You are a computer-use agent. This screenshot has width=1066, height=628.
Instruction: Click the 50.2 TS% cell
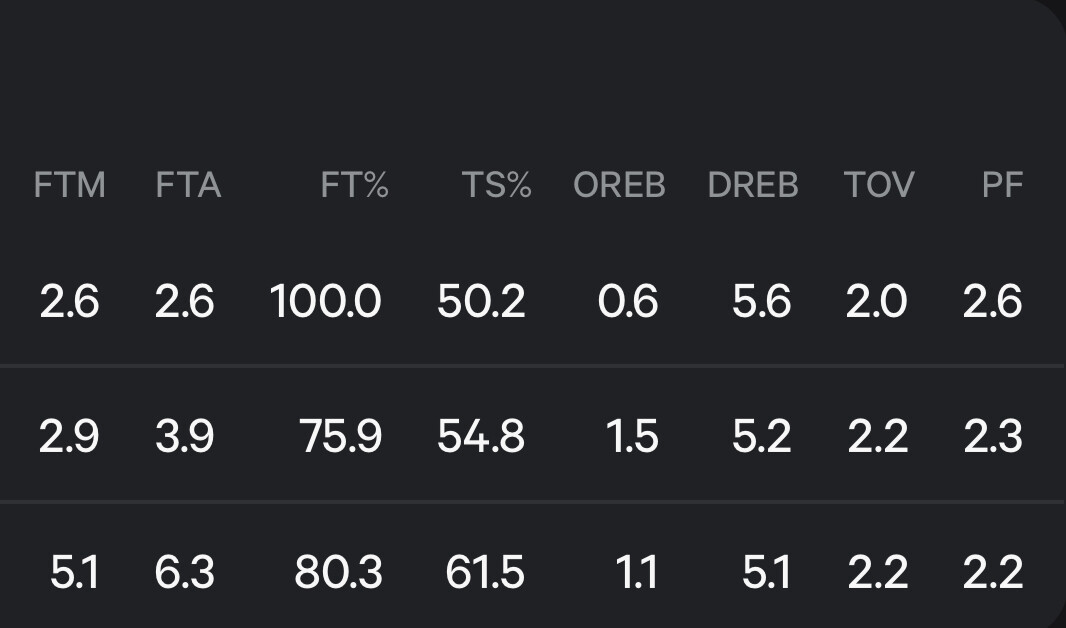[x=481, y=301]
